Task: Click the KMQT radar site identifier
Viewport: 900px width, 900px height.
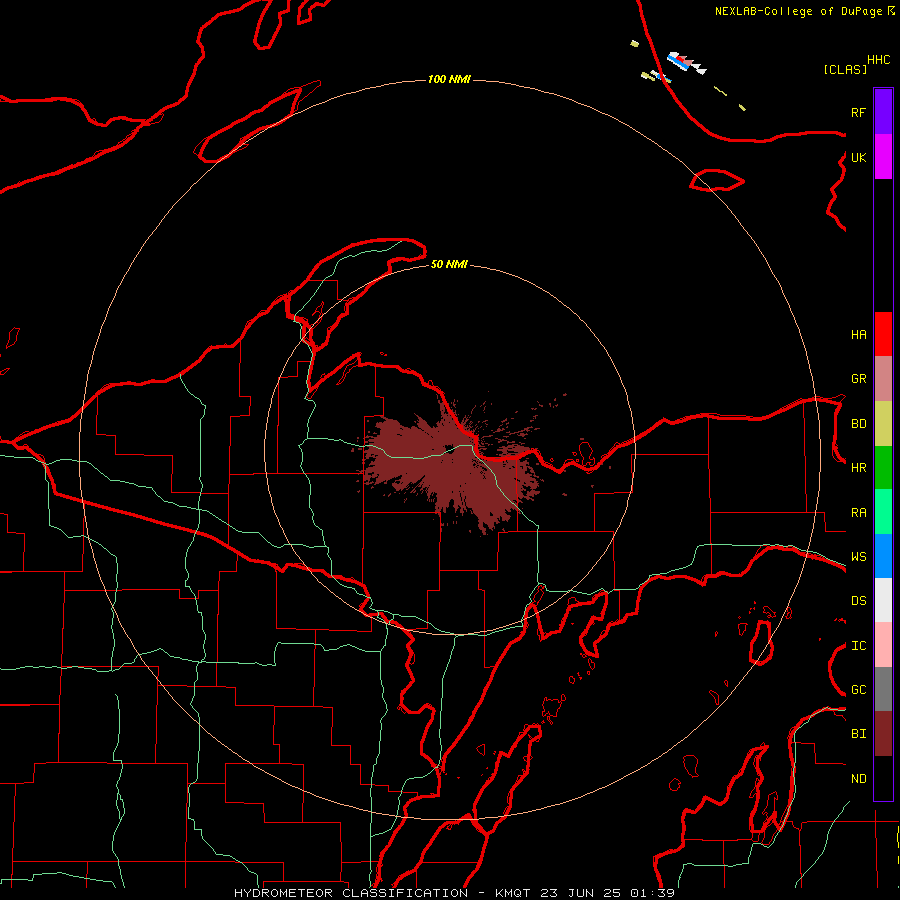Action: click(515, 893)
